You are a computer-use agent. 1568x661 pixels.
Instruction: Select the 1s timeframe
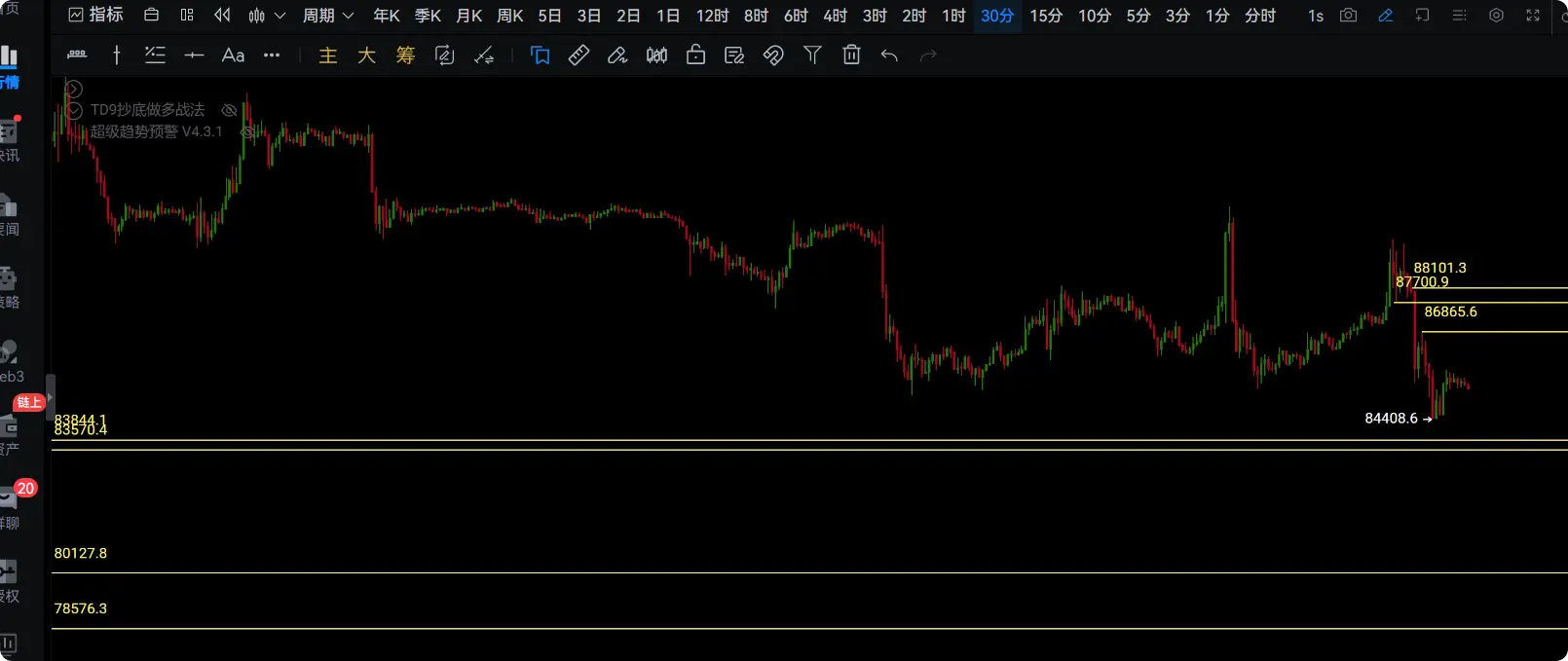click(x=1316, y=16)
